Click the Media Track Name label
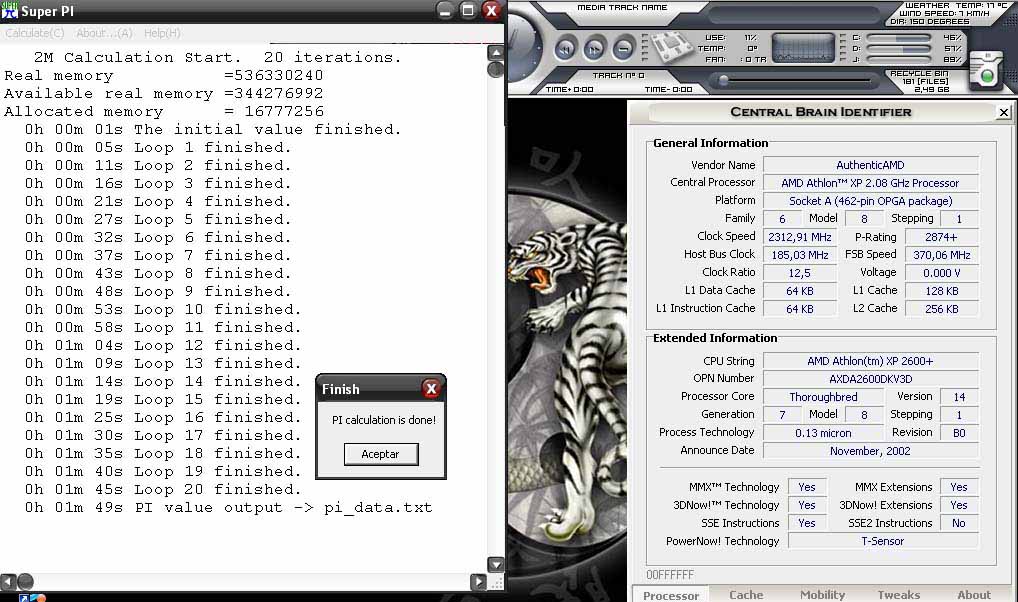The image size is (1018, 602). [x=622, y=8]
